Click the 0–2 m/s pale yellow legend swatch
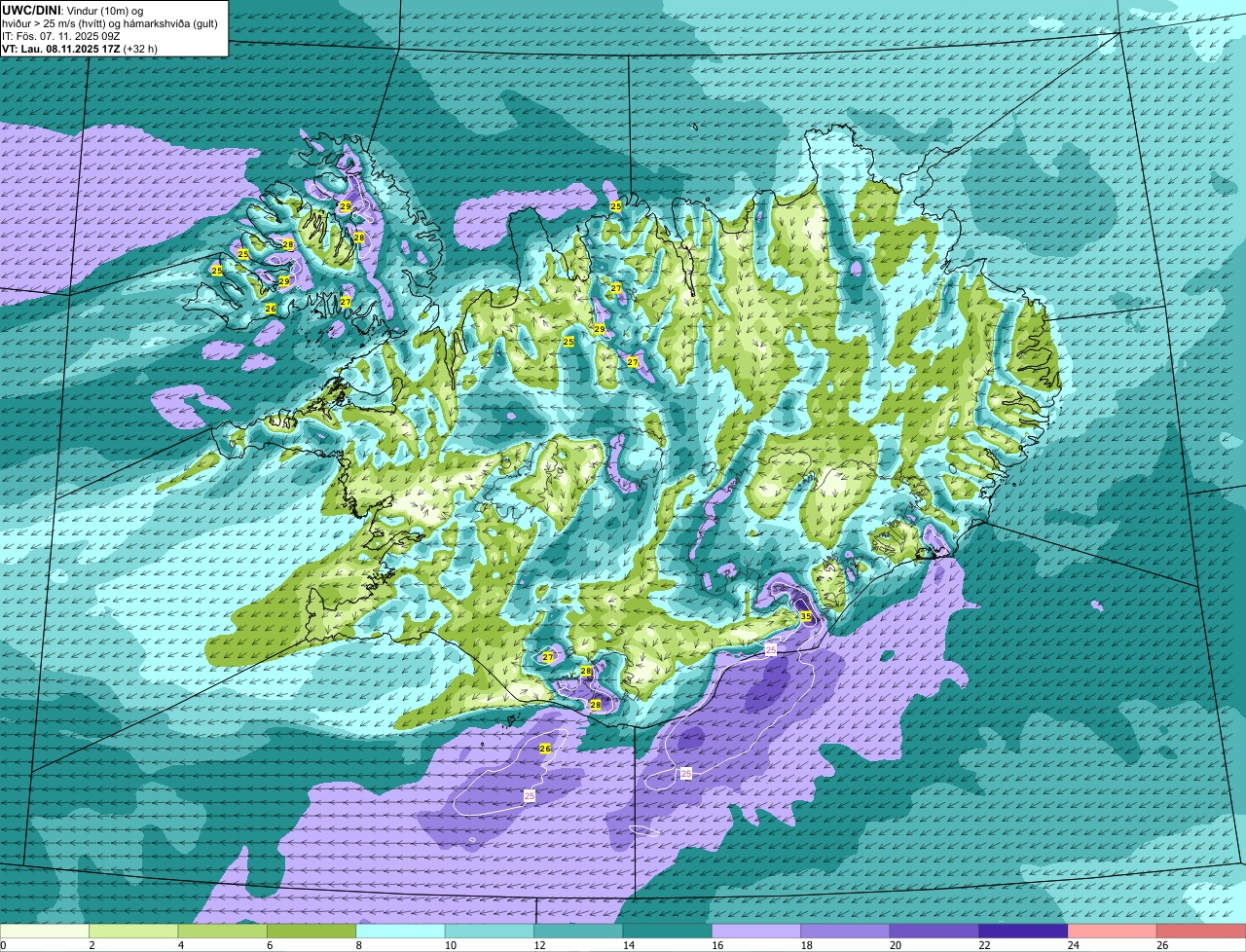The height and width of the screenshot is (952, 1246). click(x=45, y=931)
